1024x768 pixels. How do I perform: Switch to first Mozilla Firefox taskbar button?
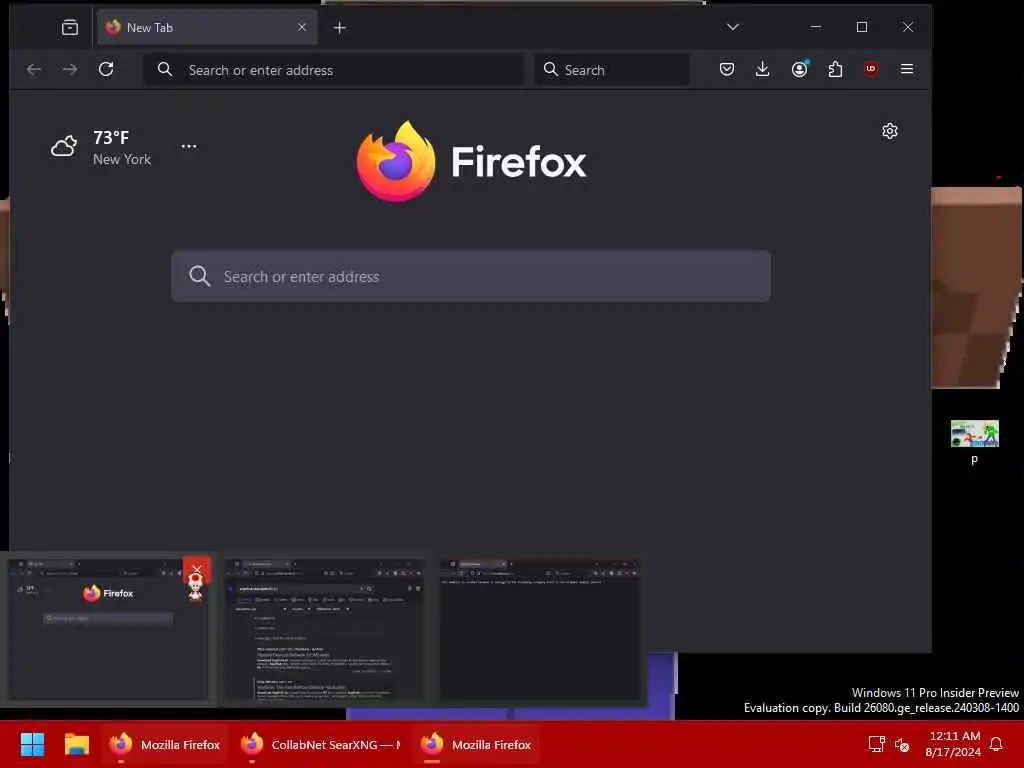[165, 744]
